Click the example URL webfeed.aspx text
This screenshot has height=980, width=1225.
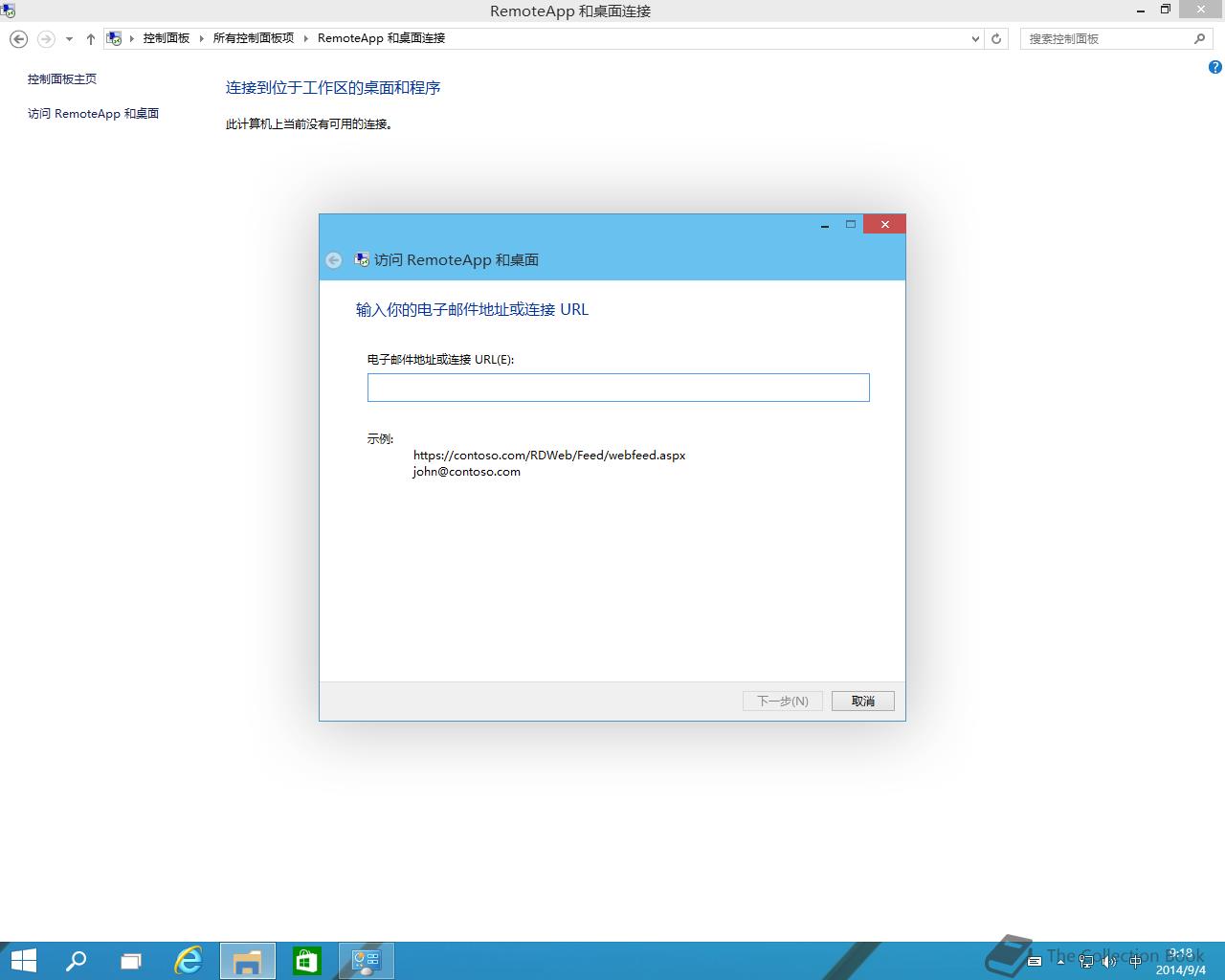[x=549, y=455]
